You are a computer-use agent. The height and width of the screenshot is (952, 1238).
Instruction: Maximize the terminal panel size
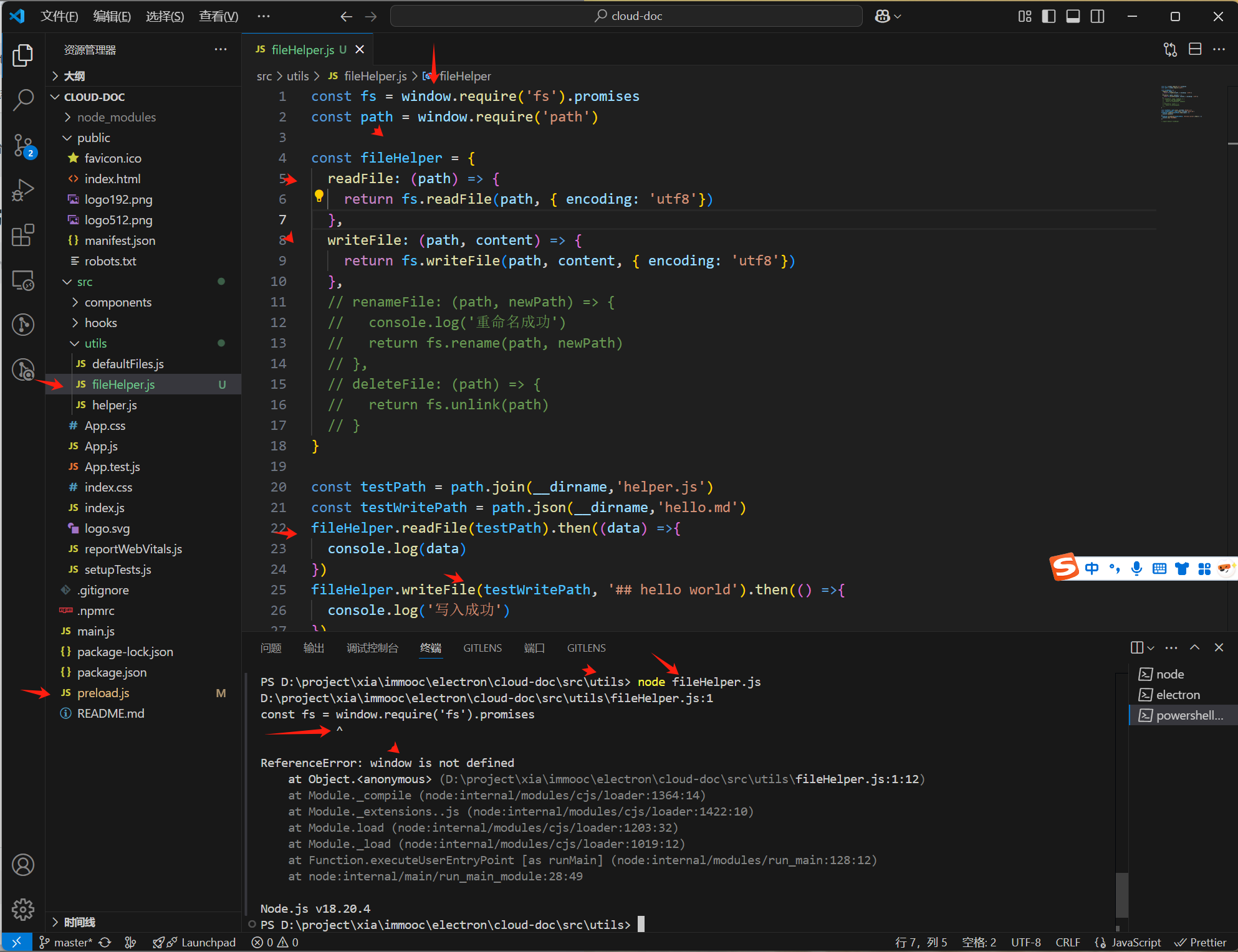point(1194,648)
